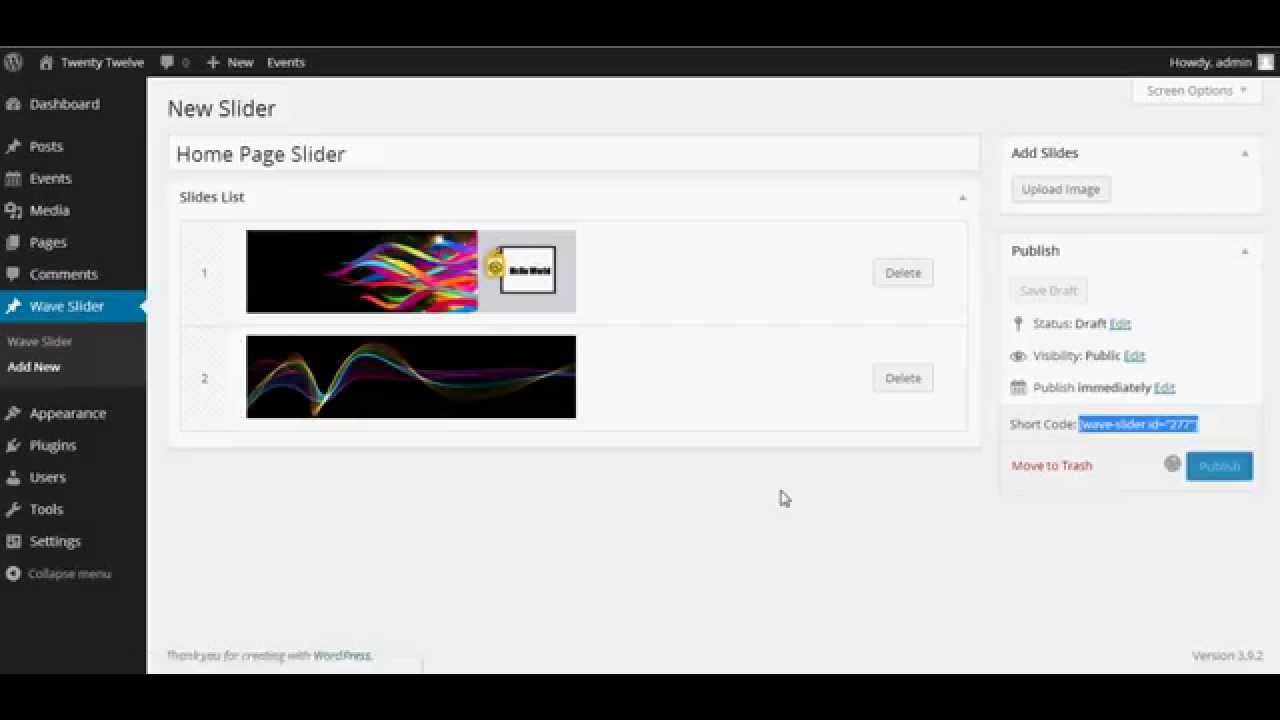Screen dimensions: 1280x720
Task: Click the Home Page Slider title field
Action: [x=574, y=154]
